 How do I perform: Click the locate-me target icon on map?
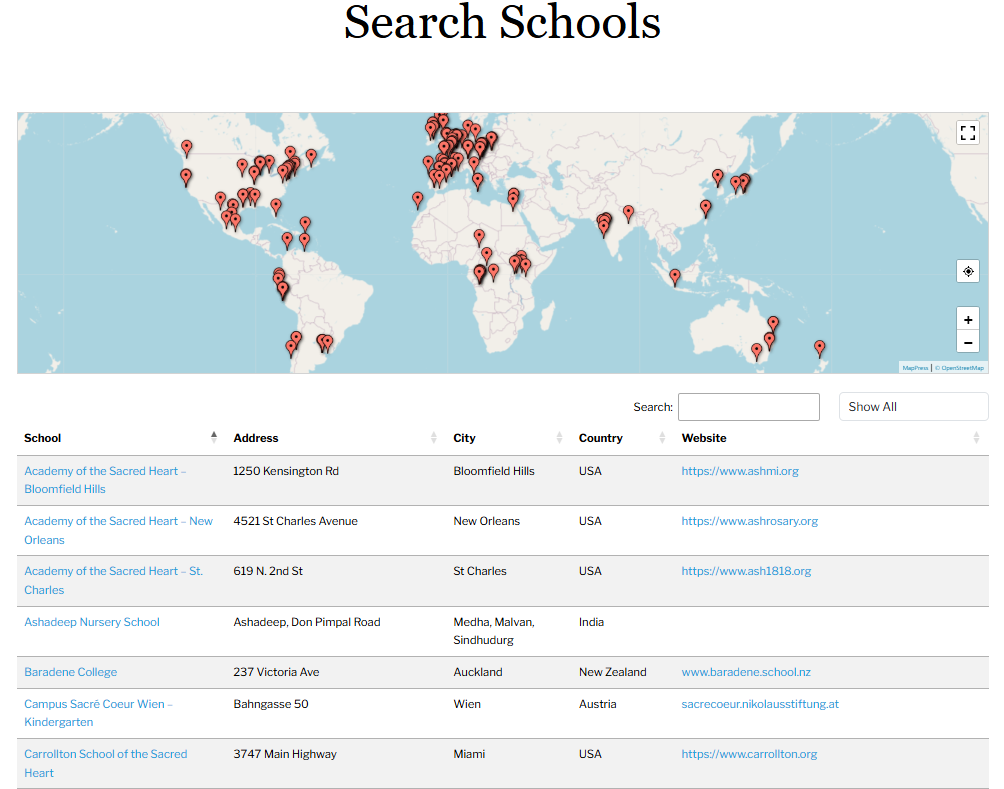point(967,271)
